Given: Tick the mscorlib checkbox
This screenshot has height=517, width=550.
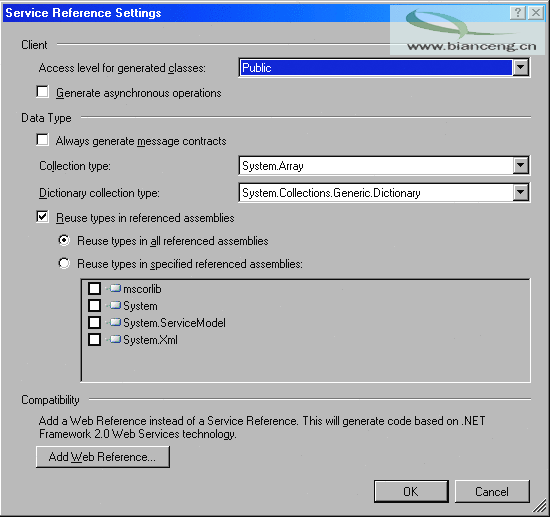Looking at the screenshot, I should tap(94, 288).
